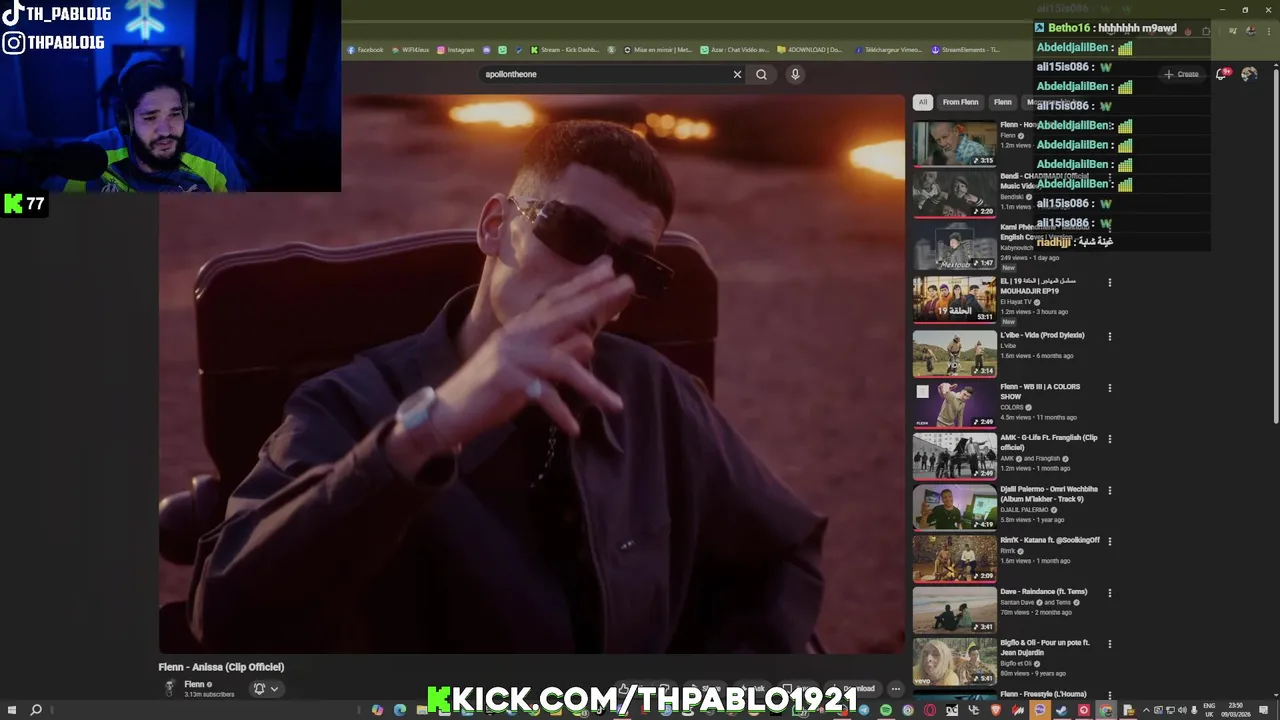Click the Flenn channel name under the video

coord(194,684)
